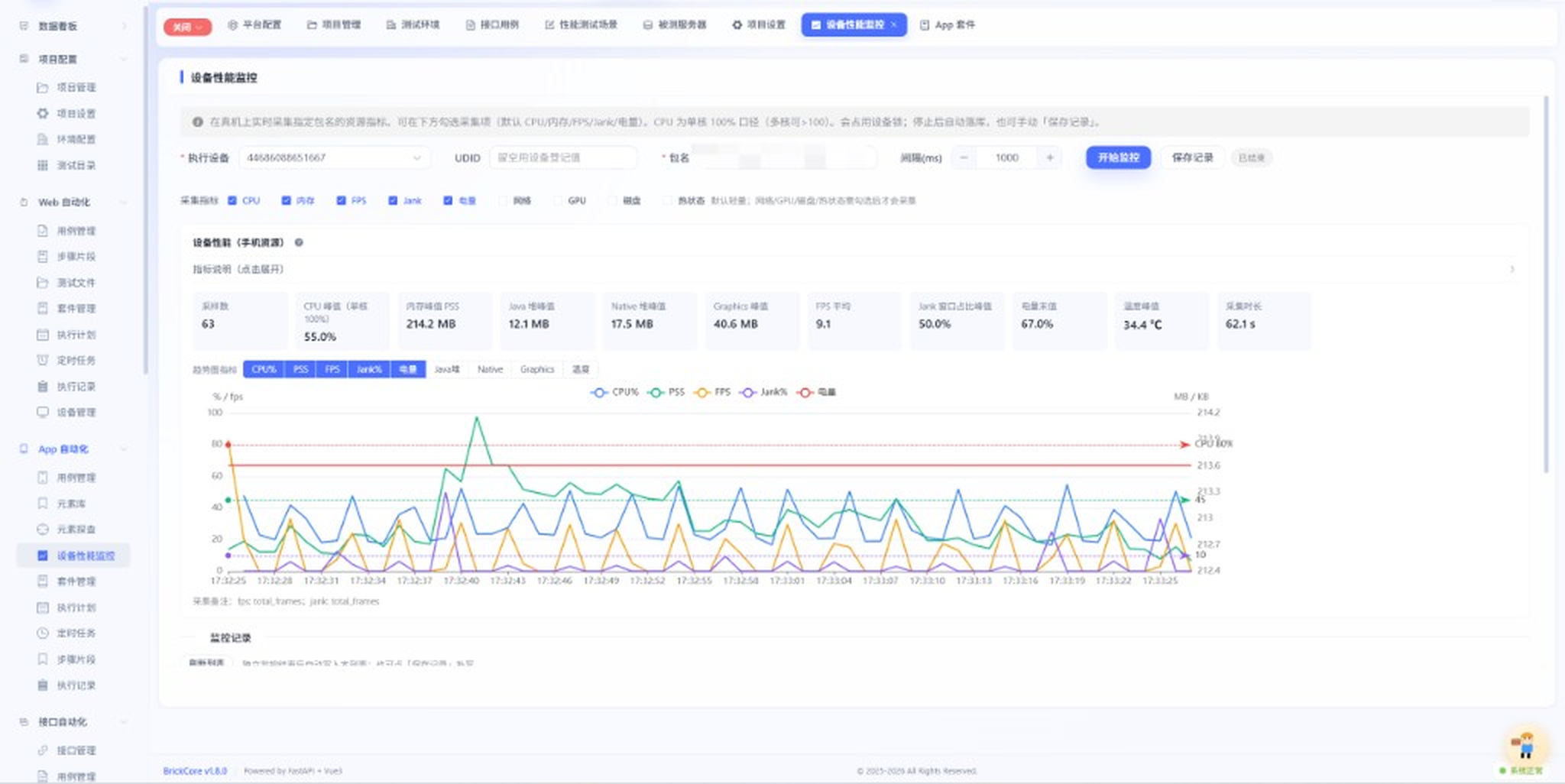Open 定时任务 icon under Web 自动化
This screenshot has width=1565, height=784.
tap(43, 361)
